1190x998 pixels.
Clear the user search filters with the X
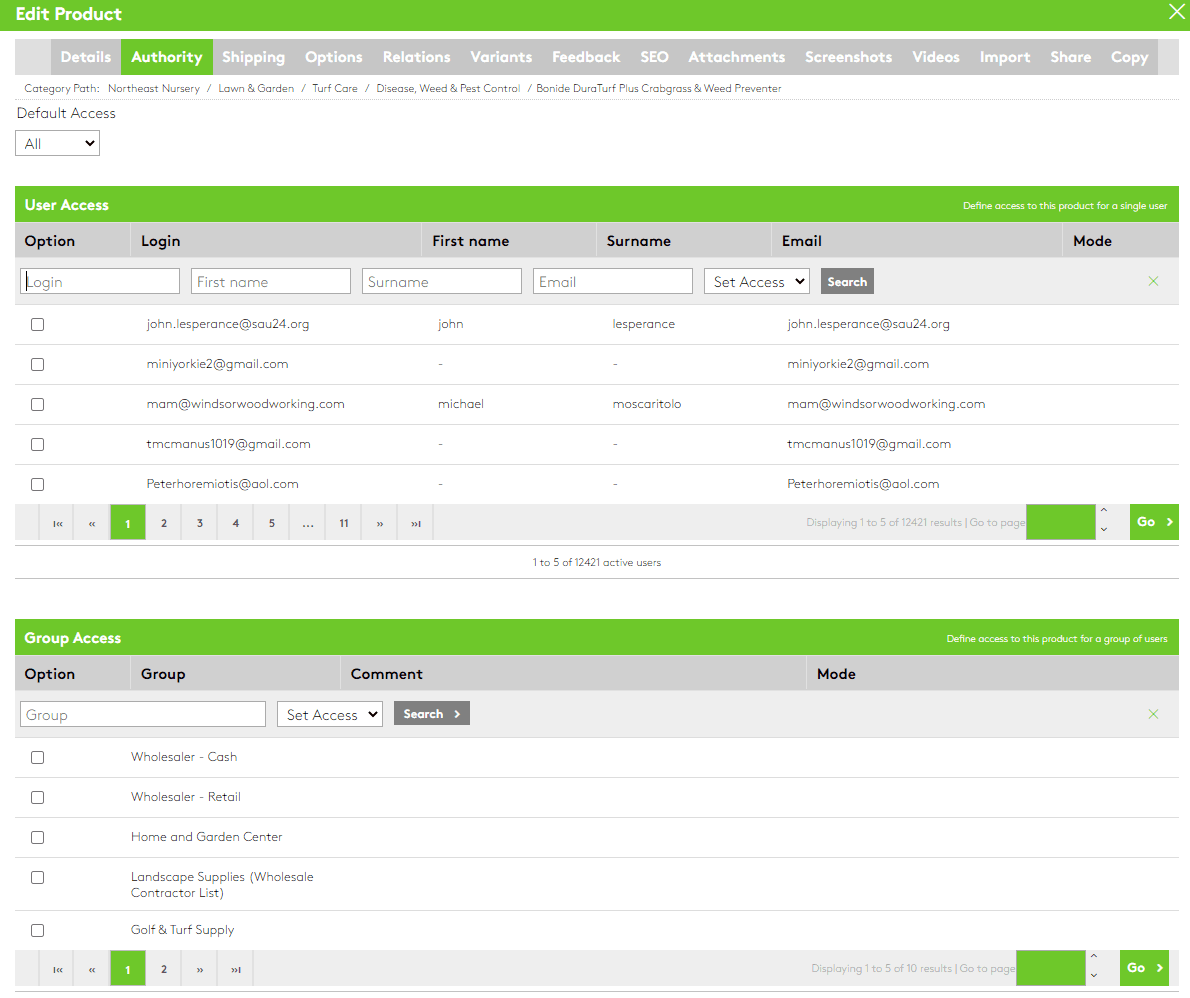(x=1154, y=281)
